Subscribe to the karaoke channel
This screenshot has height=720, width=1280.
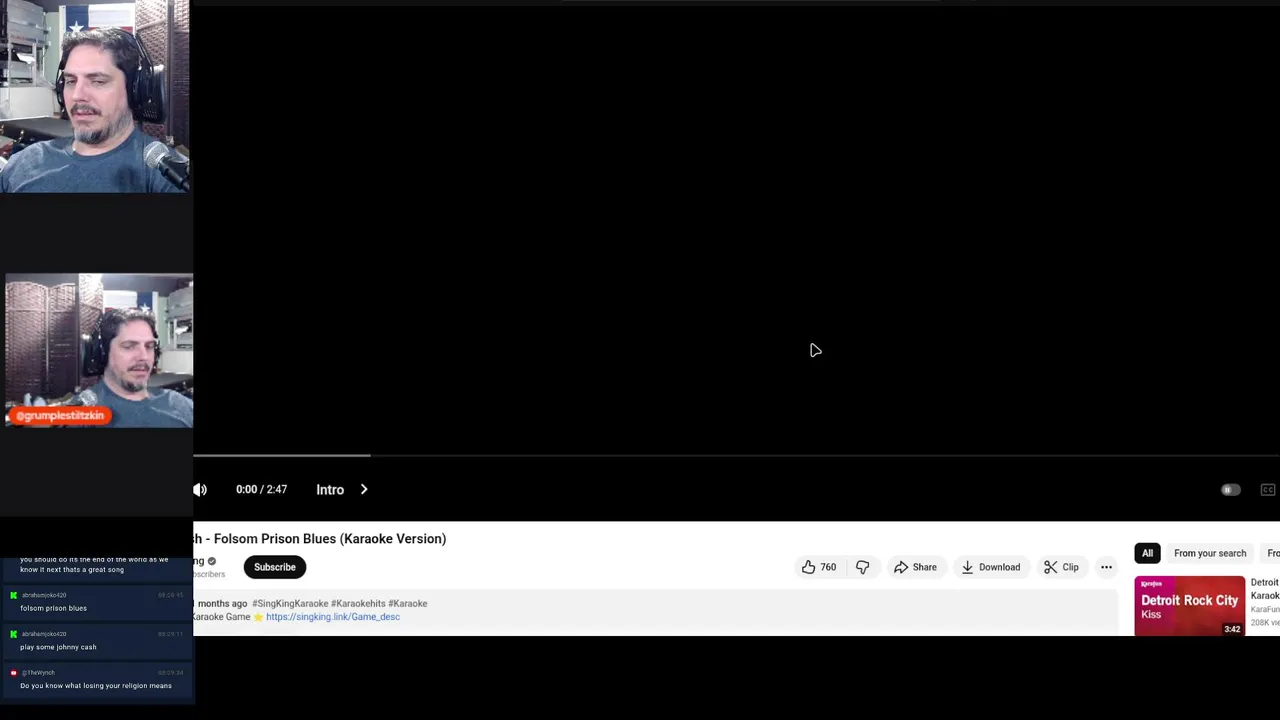(x=275, y=567)
